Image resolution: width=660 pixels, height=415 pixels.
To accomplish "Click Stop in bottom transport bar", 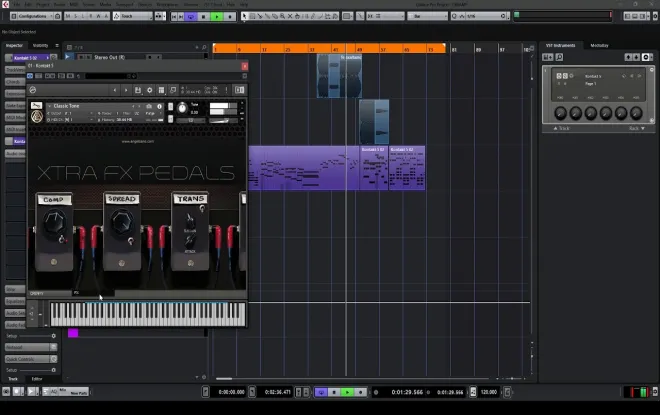I will tap(334, 392).
